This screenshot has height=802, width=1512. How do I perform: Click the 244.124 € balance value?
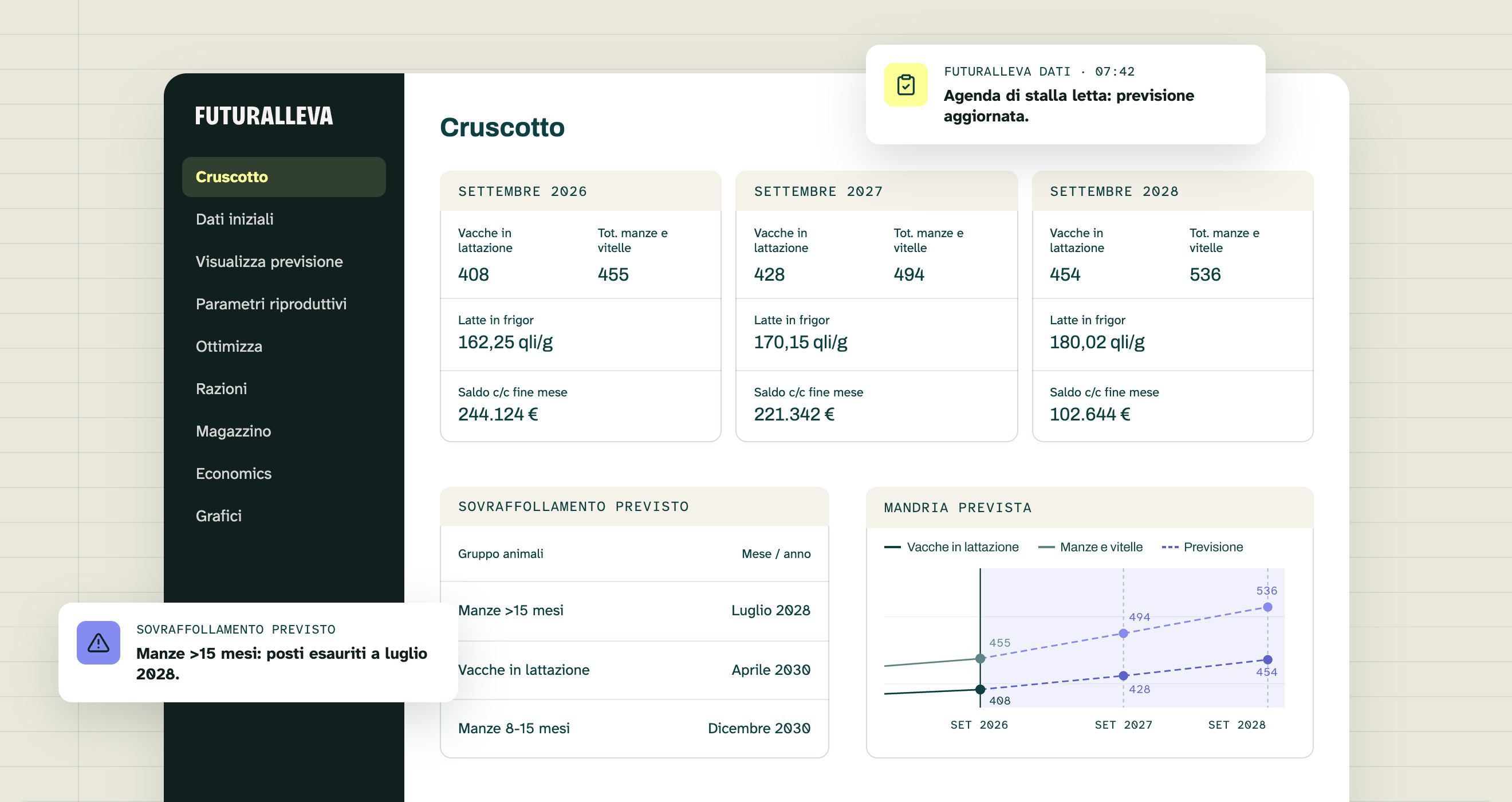[x=498, y=414]
